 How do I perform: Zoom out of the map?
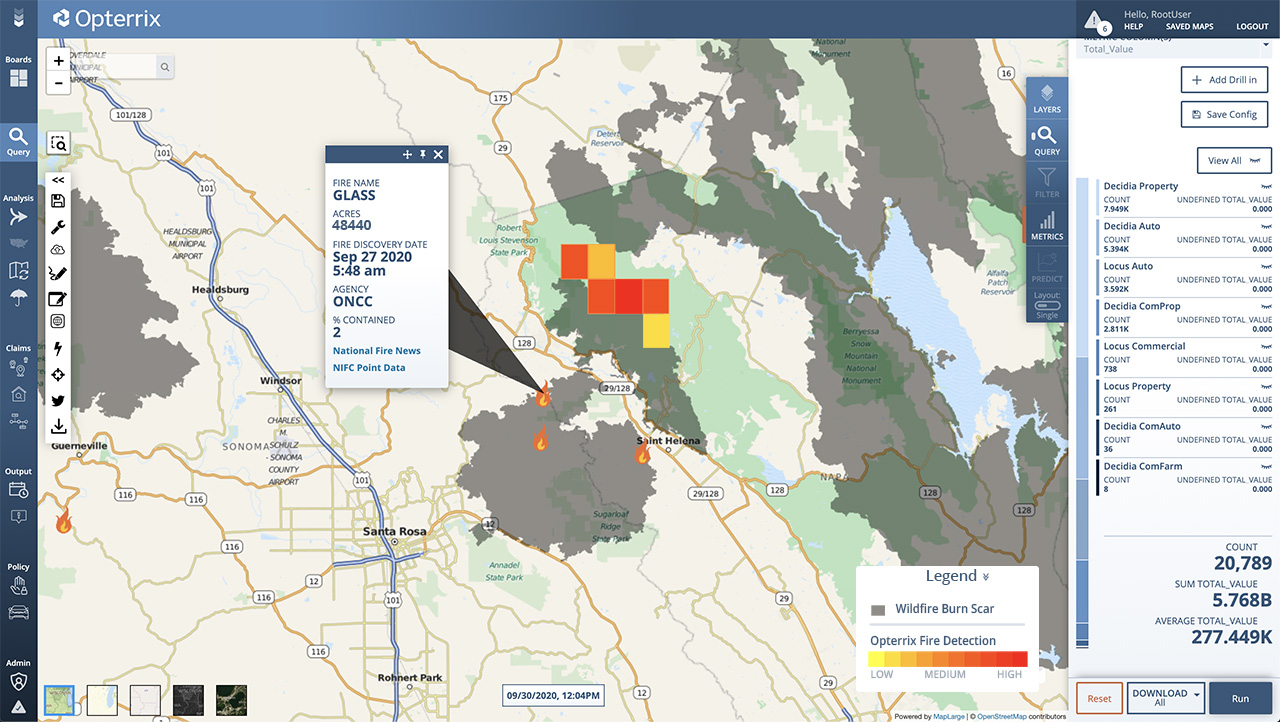59,83
